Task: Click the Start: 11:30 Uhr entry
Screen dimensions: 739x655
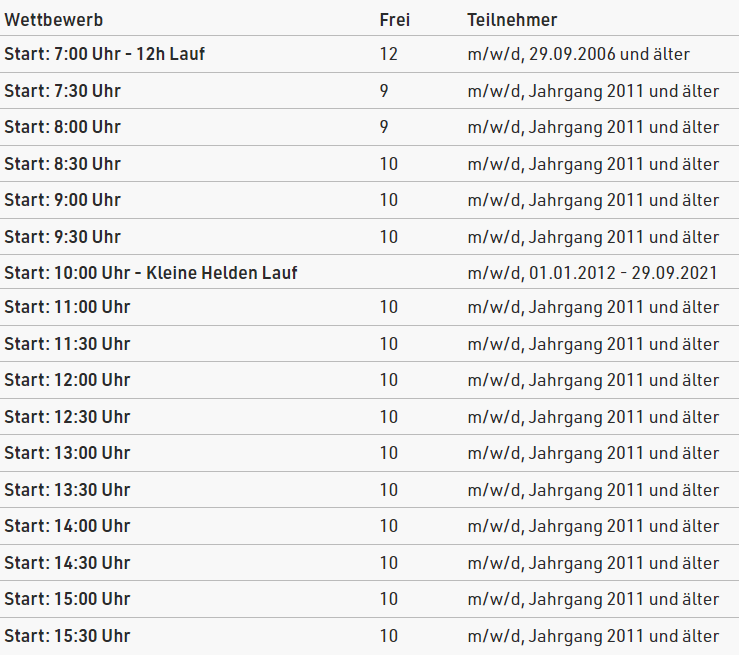Action: (370, 344)
